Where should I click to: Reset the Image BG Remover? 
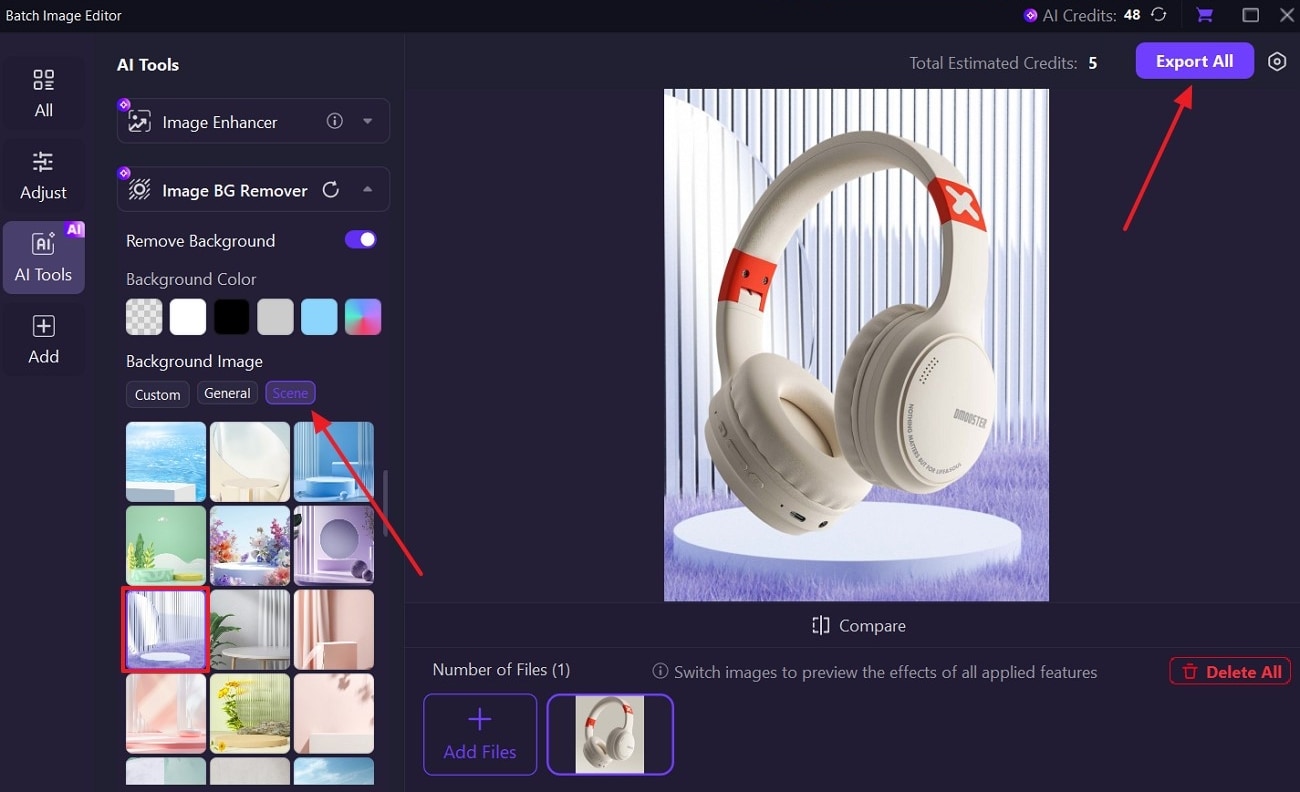pos(331,190)
